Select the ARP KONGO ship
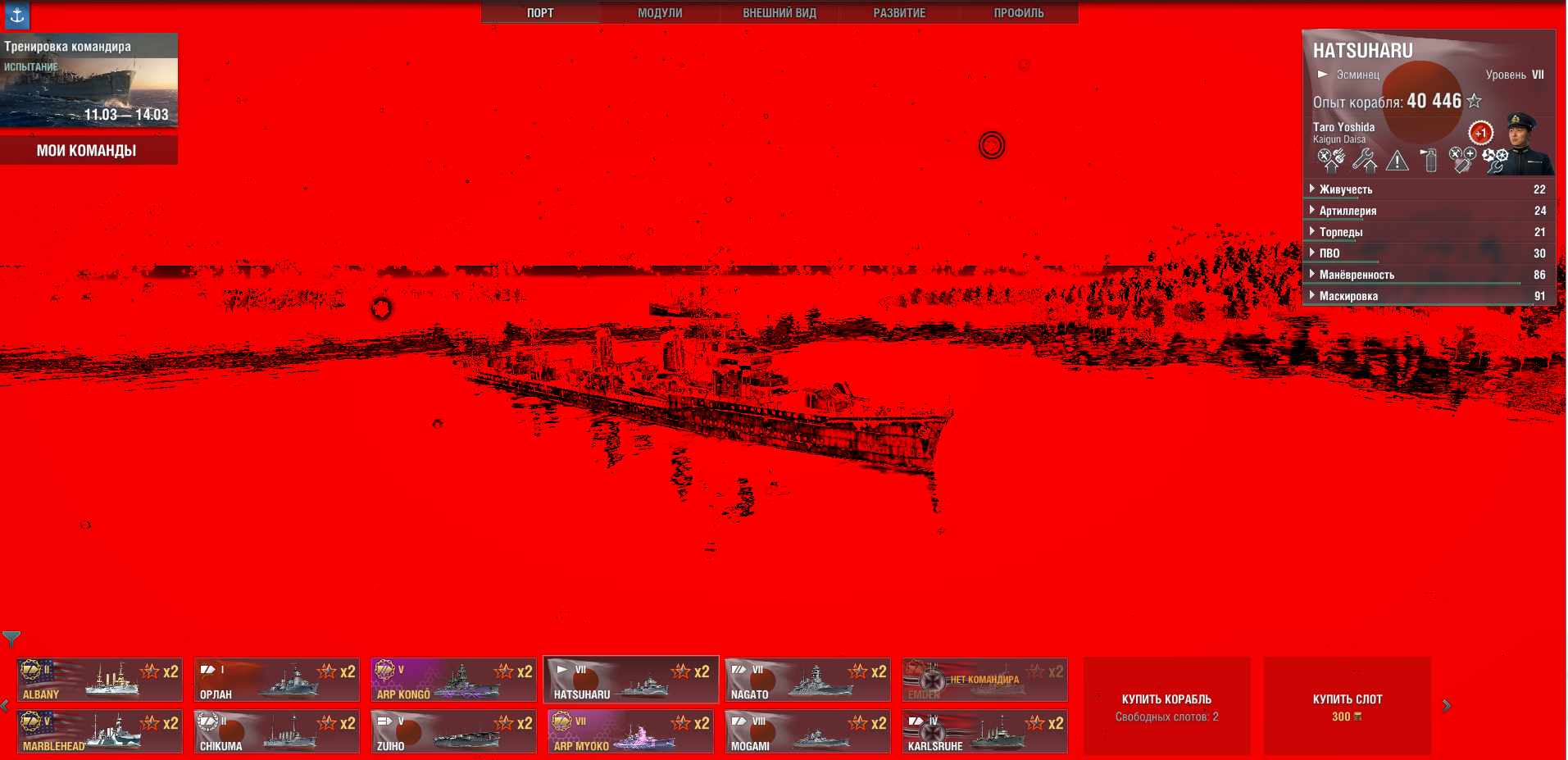 (454, 680)
